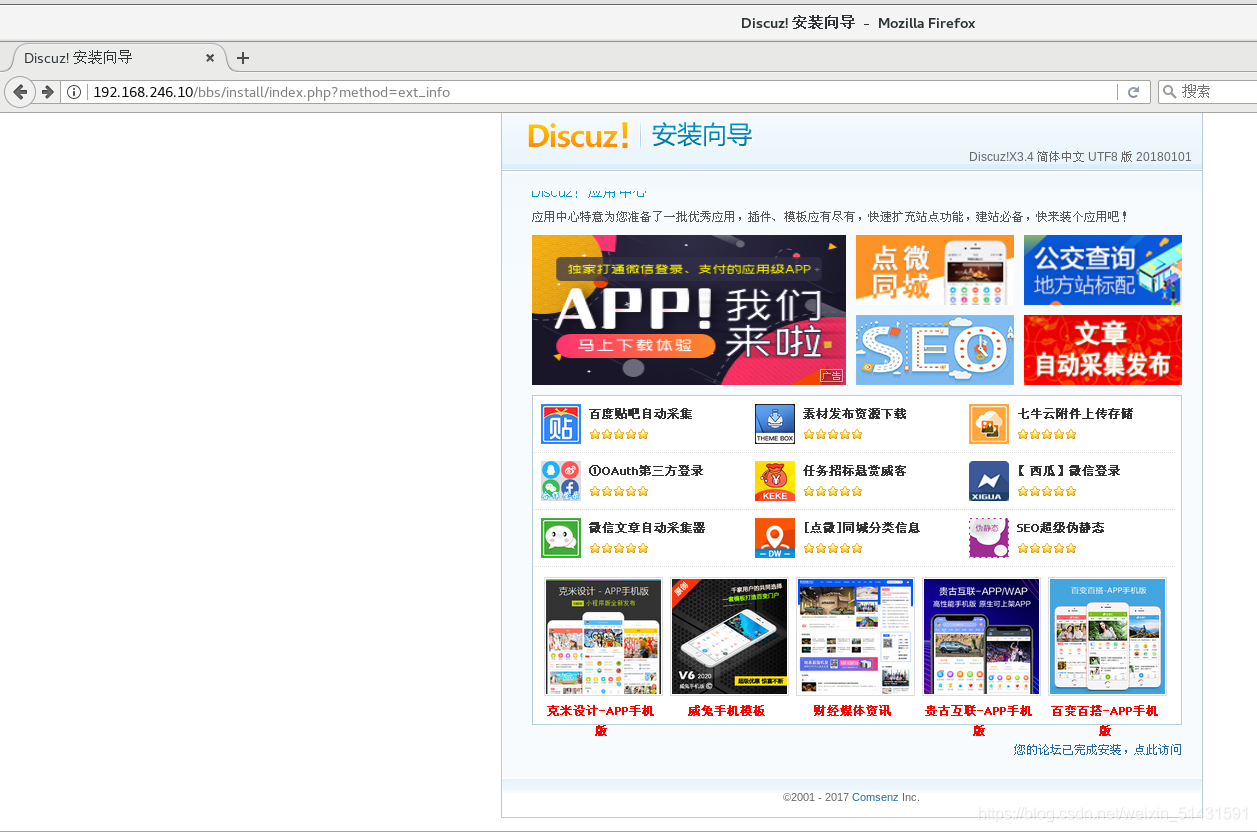Screen dimensions: 1257x832
Task: Click the [点微]同城分类信息 title text
Action: [861, 528]
